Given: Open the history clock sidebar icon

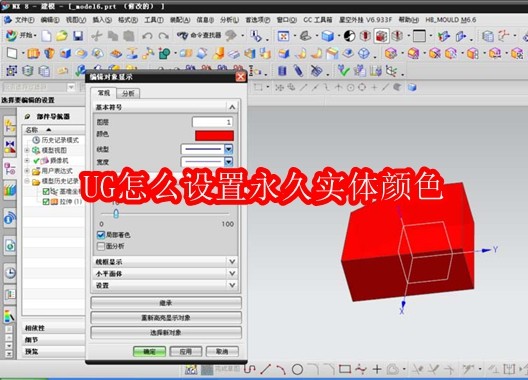Looking at the screenshot, I should [x=10, y=272].
